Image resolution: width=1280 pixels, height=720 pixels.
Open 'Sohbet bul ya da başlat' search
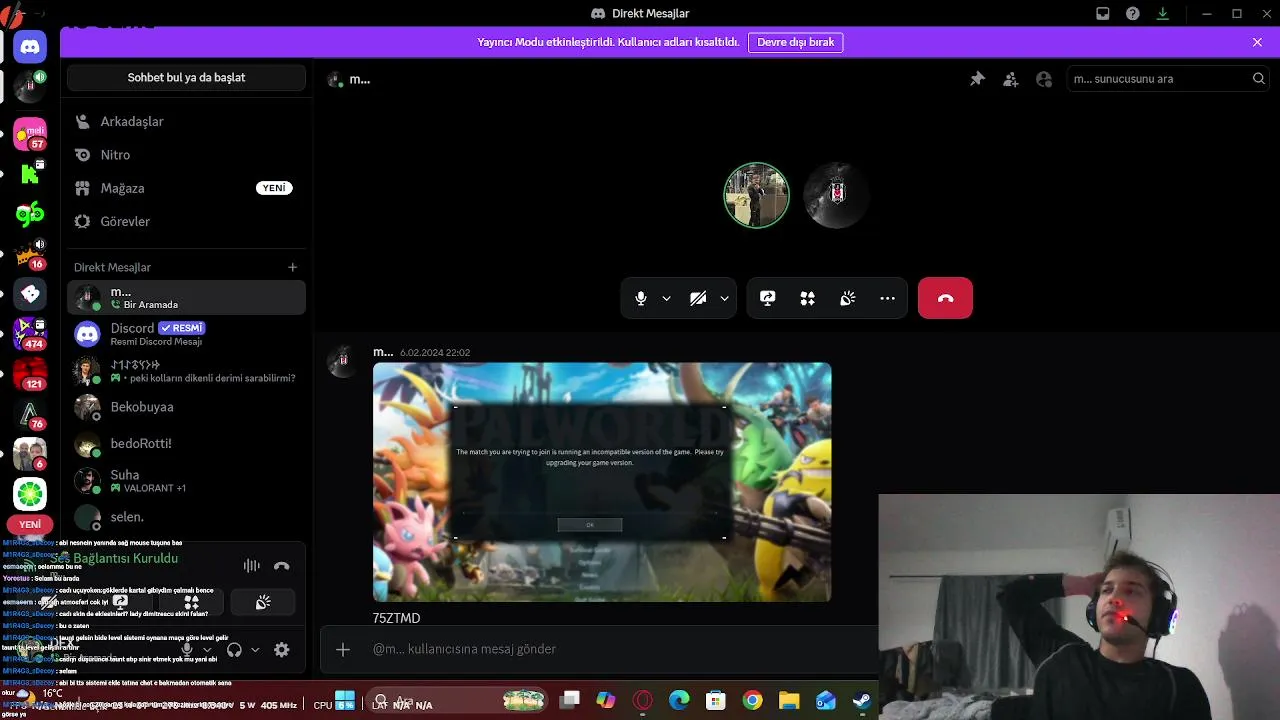(x=186, y=77)
